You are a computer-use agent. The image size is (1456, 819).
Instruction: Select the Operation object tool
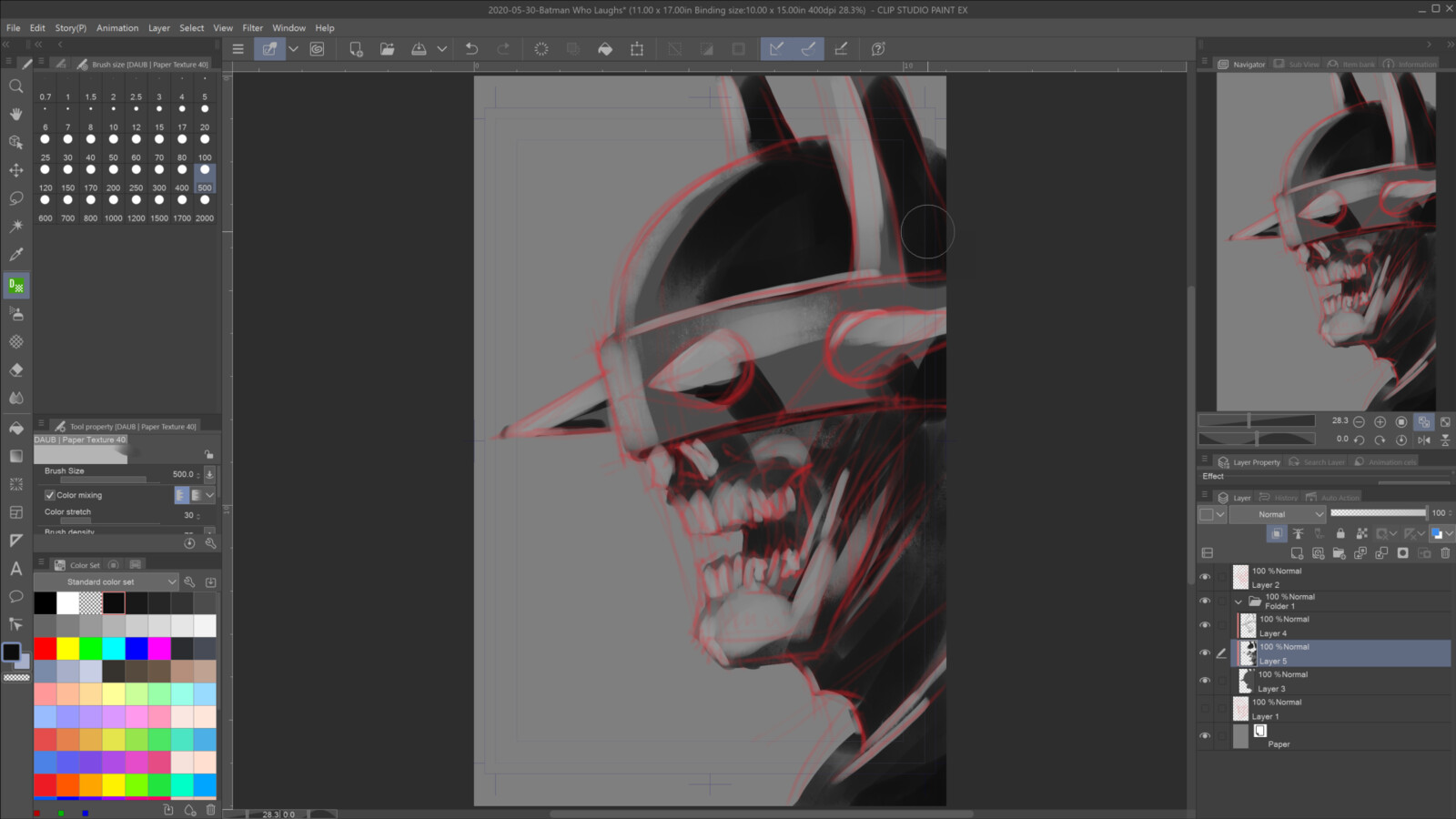click(15, 142)
